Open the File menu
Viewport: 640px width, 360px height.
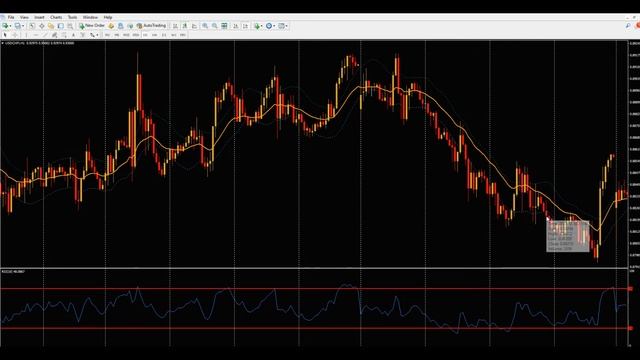pyautogui.click(x=11, y=17)
